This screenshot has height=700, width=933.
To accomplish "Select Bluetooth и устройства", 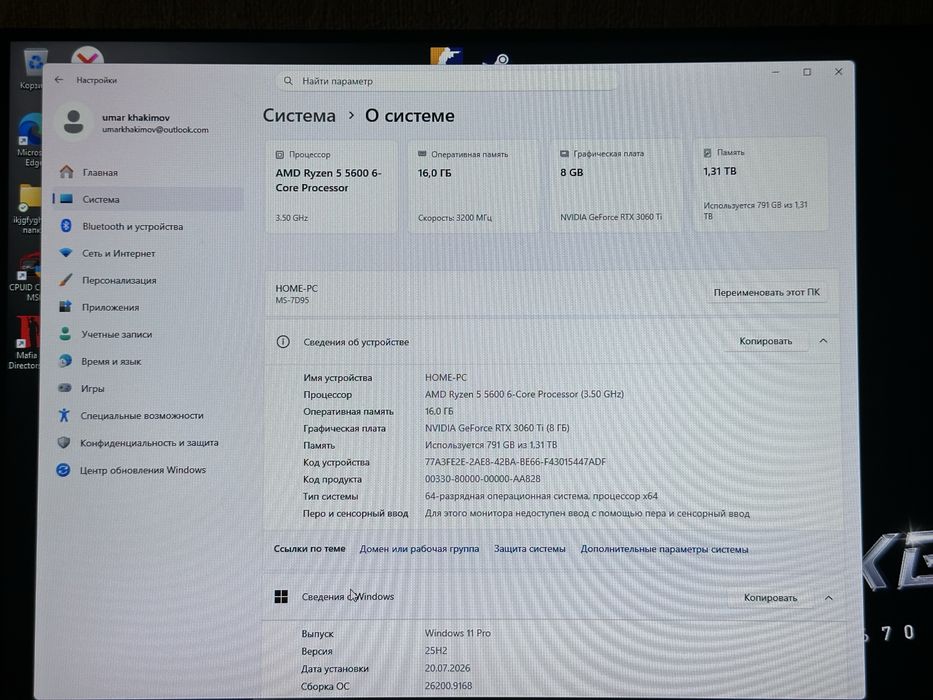I will [148, 226].
